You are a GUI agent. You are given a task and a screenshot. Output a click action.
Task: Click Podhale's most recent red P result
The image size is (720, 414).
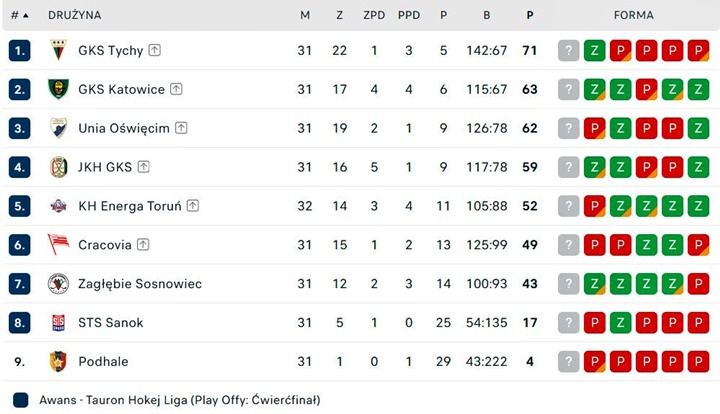pyautogui.click(x=595, y=362)
